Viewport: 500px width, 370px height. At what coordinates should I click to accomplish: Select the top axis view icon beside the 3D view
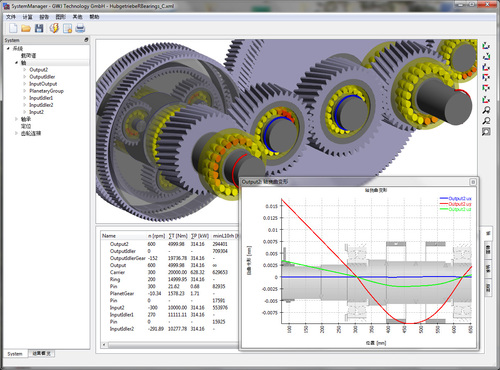click(x=486, y=46)
